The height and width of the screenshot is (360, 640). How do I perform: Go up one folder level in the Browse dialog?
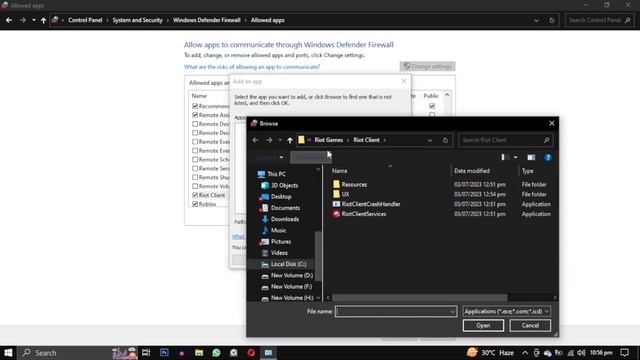click(x=290, y=140)
